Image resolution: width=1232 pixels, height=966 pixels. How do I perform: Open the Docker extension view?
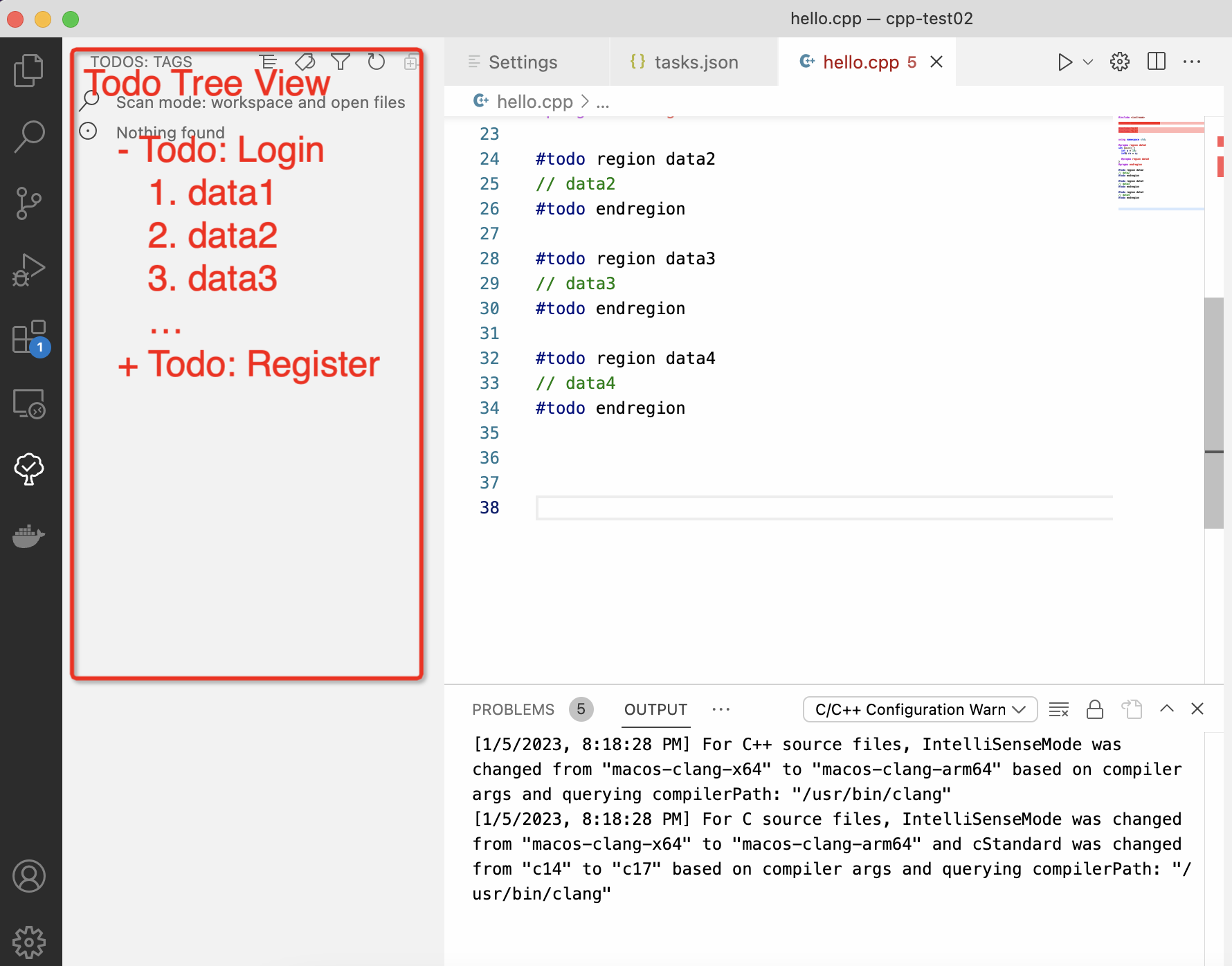(x=28, y=535)
